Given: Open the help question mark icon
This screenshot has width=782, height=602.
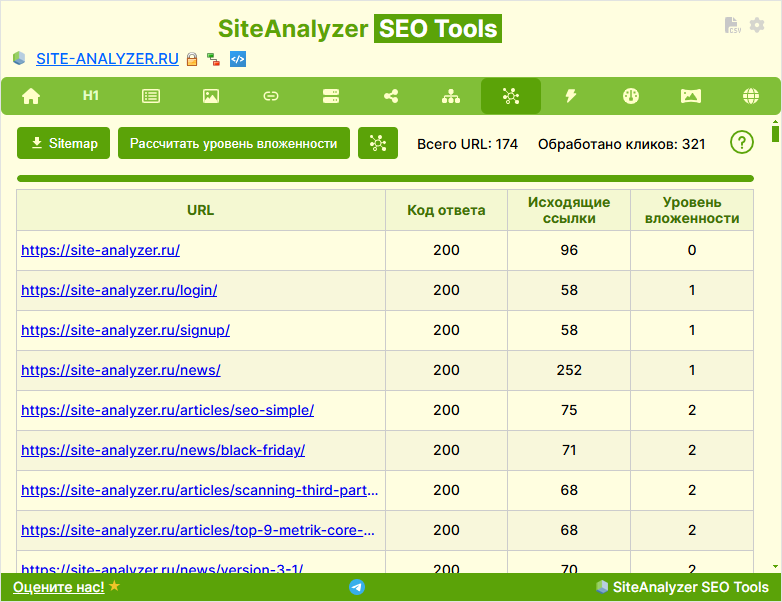Looking at the screenshot, I should pyautogui.click(x=742, y=143).
